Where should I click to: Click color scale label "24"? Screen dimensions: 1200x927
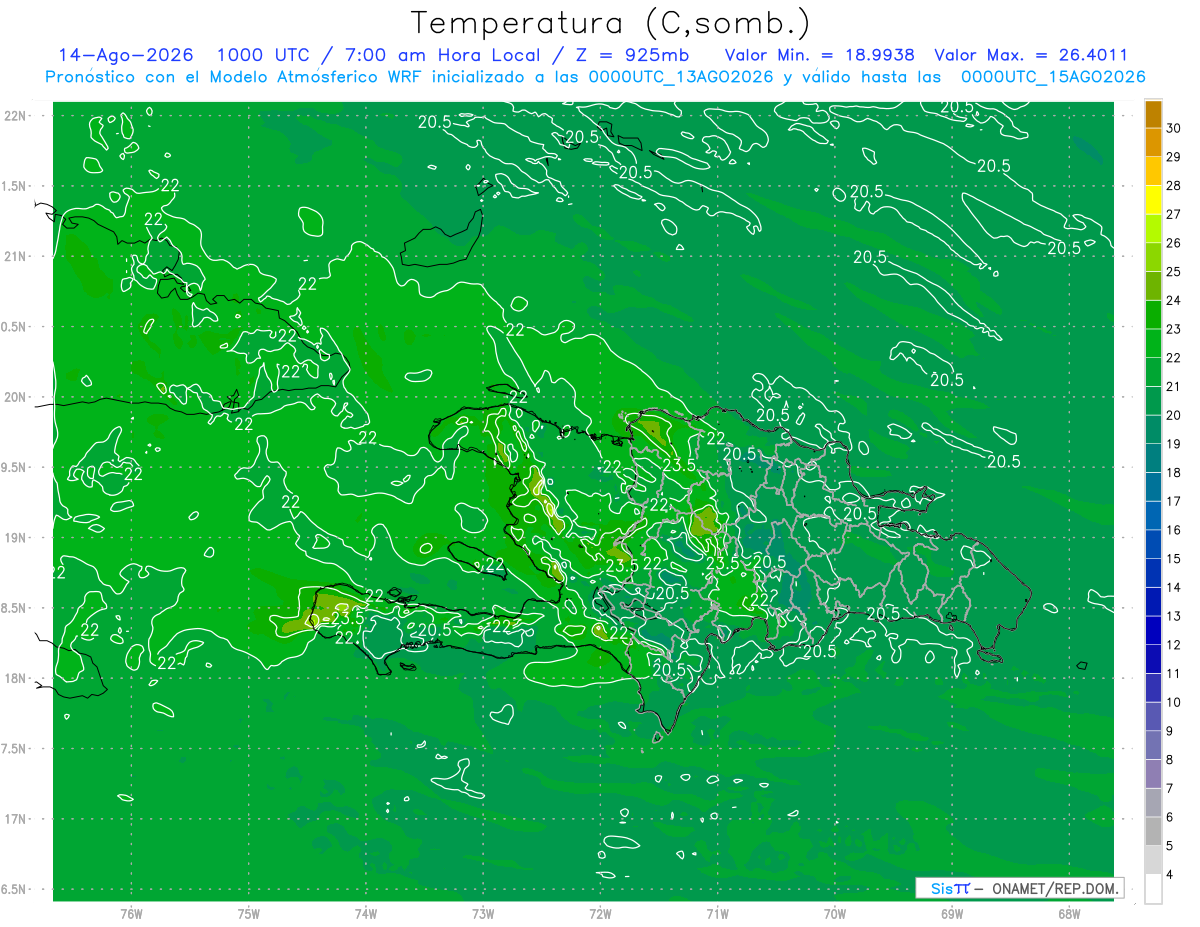pos(1174,300)
